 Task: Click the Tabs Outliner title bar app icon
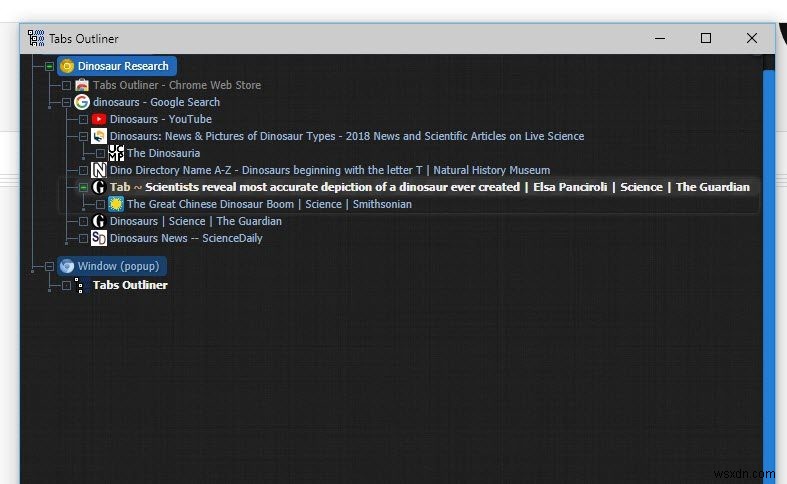coord(36,38)
